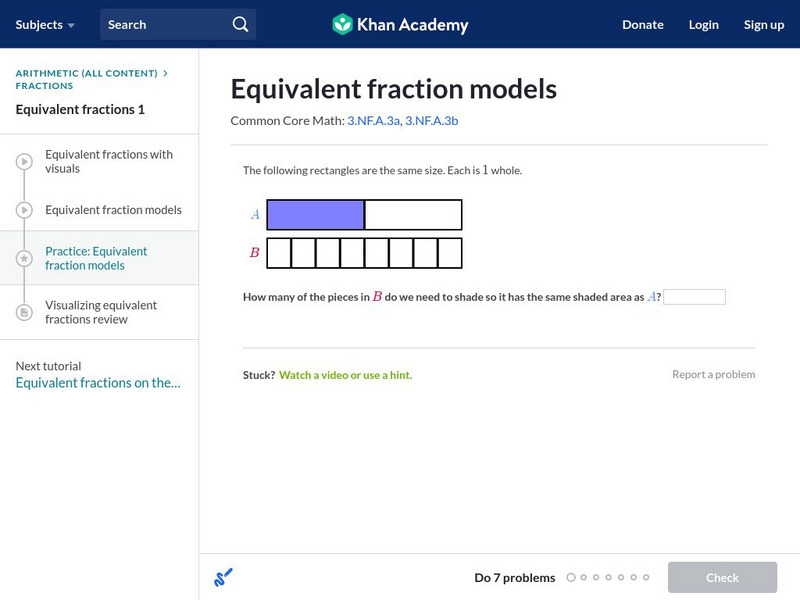This screenshot has width=800, height=600.
Task: Click Report a problem link
Action: pos(713,374)
